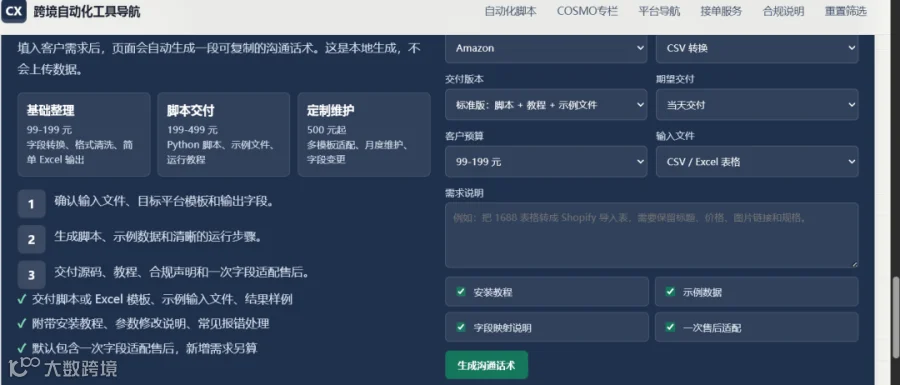Click the numbered step 3 badge
Viewport: 900px width, 385px height.
pos(32,275)
